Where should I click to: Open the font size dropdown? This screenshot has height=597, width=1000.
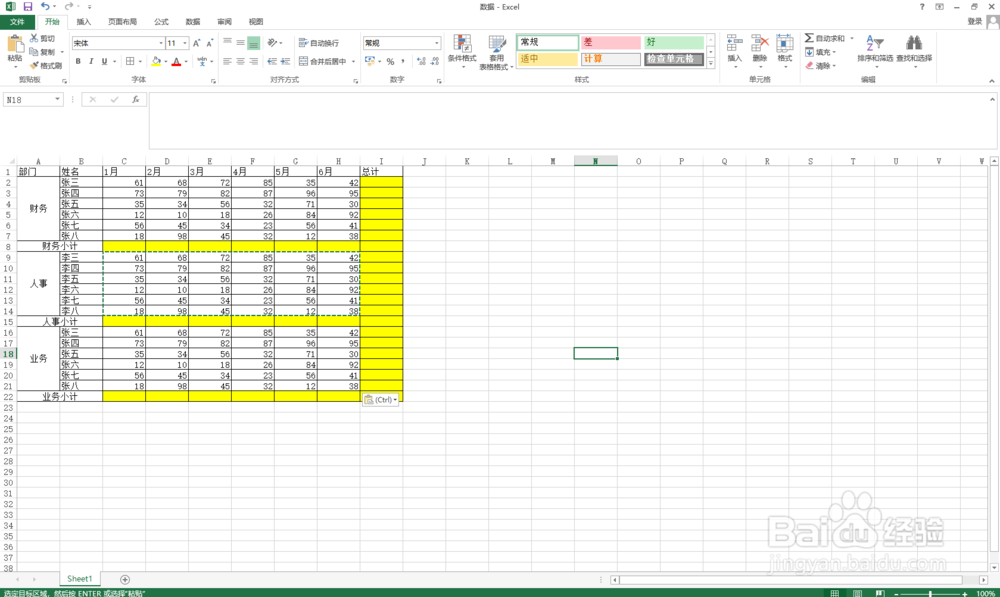[x=185, y=43]
